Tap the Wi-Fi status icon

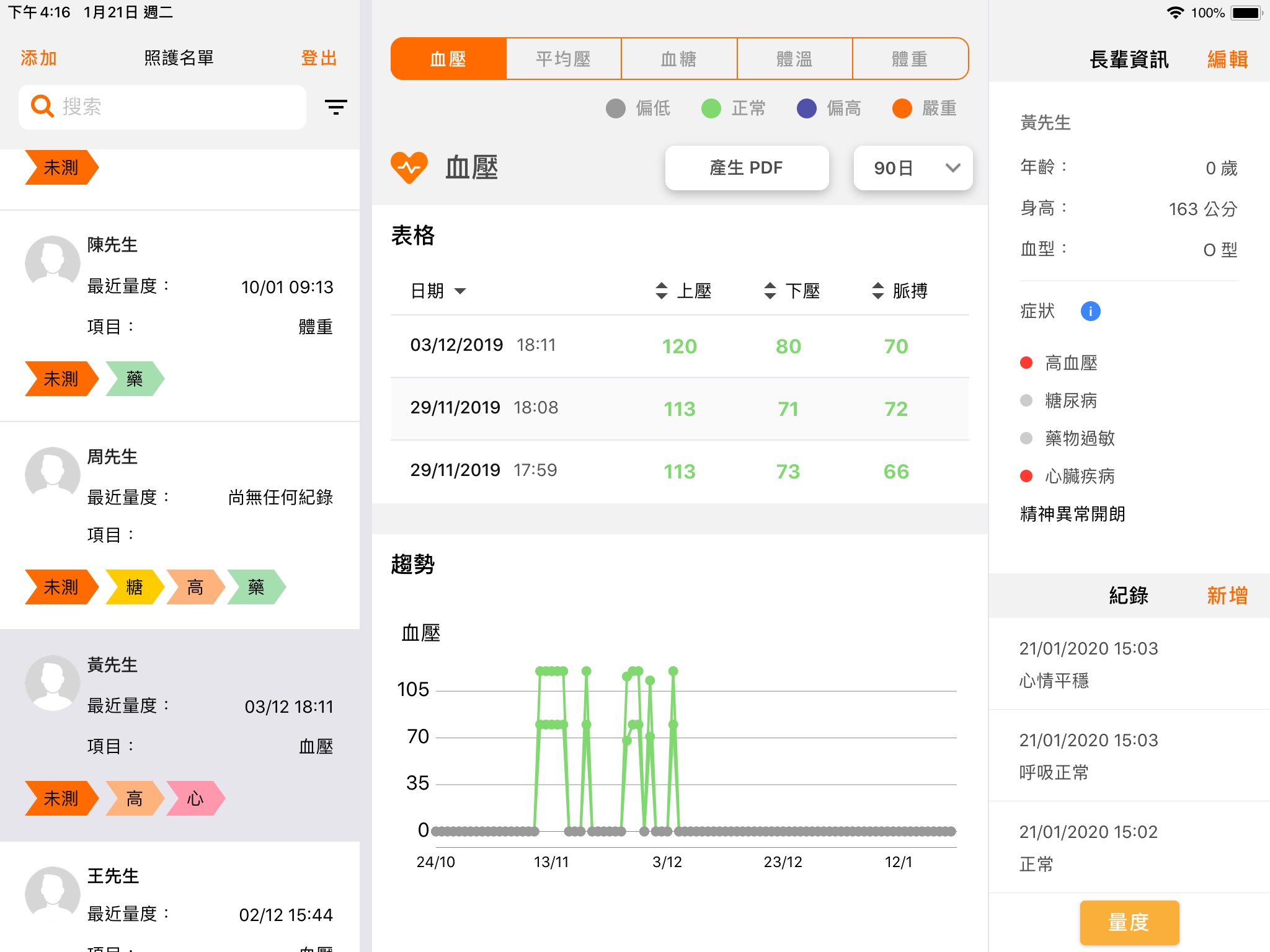tap(1175, 12)
